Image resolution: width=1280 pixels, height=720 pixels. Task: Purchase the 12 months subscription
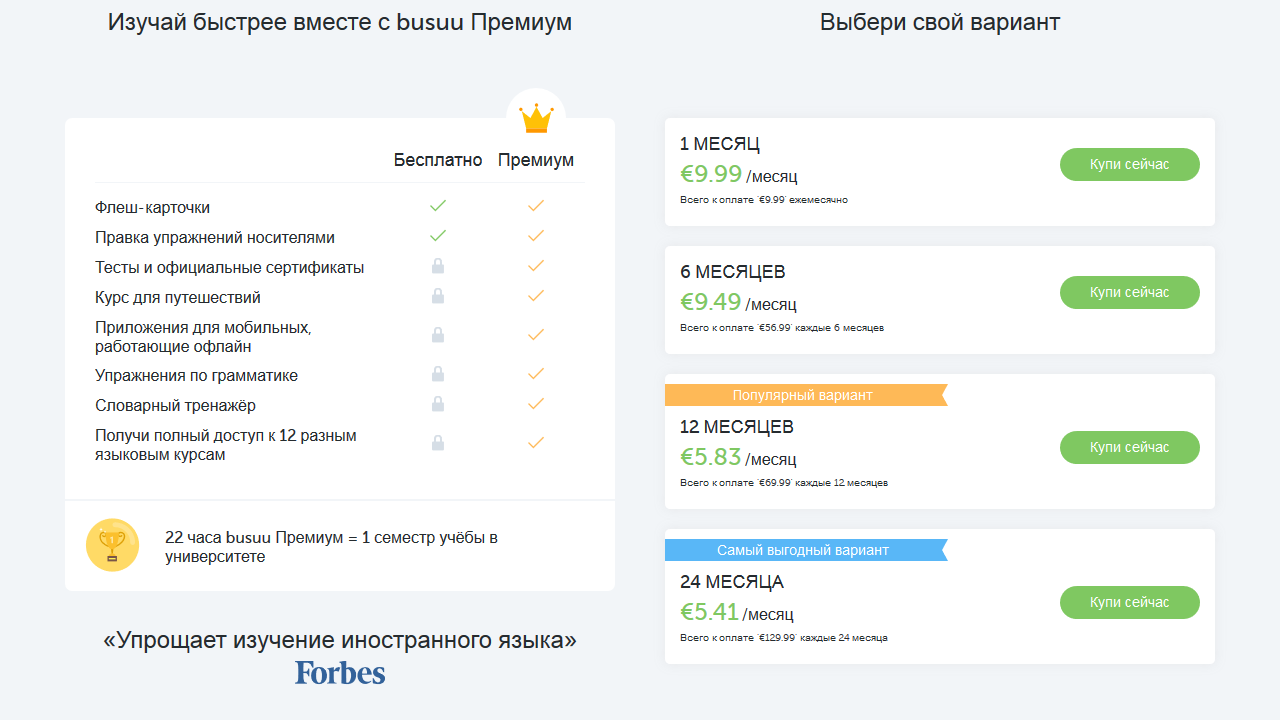[x=1129, y=447]
